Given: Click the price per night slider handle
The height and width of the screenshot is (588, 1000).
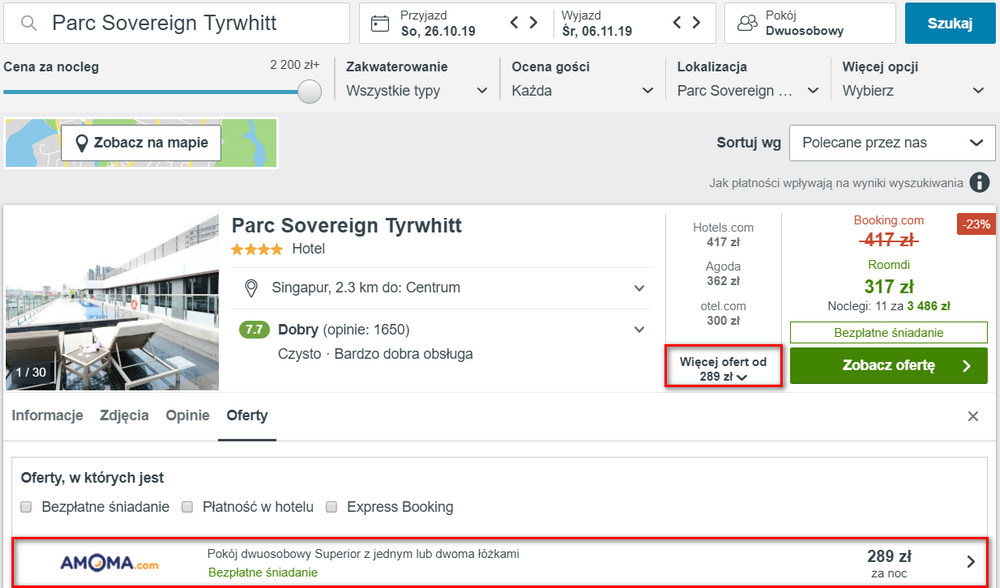Looking at the screenshot, I should click(x=309, y=91).
